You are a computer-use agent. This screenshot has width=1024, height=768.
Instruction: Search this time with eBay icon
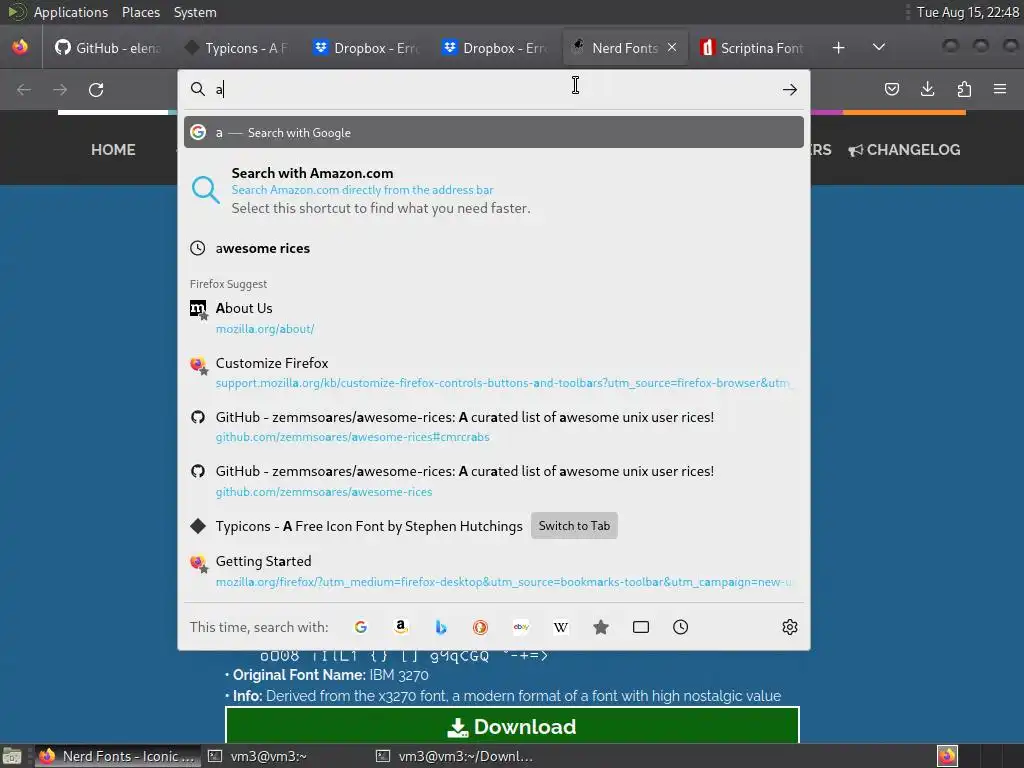tap(521, 627)
